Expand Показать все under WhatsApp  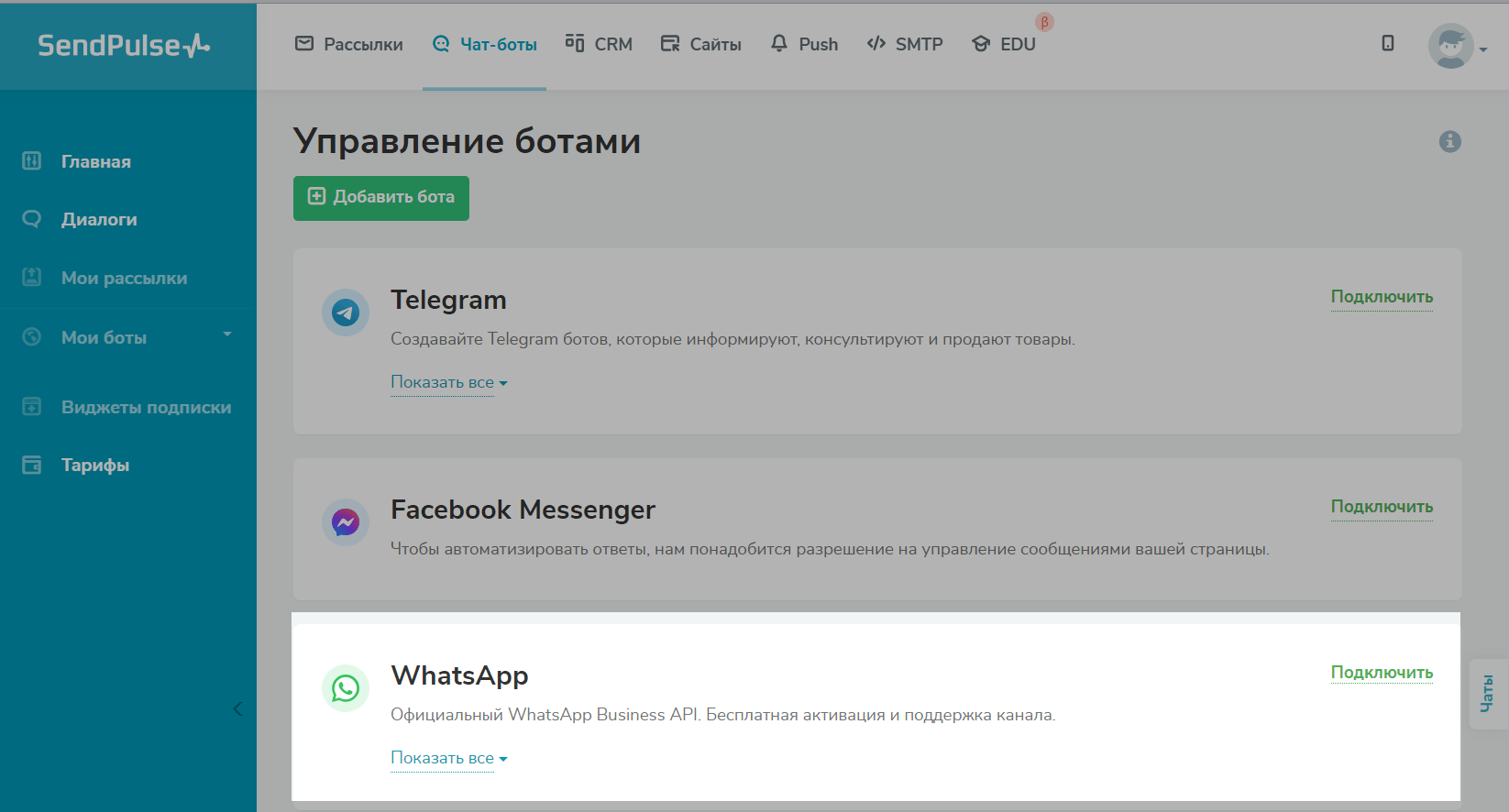coord(448,758)
